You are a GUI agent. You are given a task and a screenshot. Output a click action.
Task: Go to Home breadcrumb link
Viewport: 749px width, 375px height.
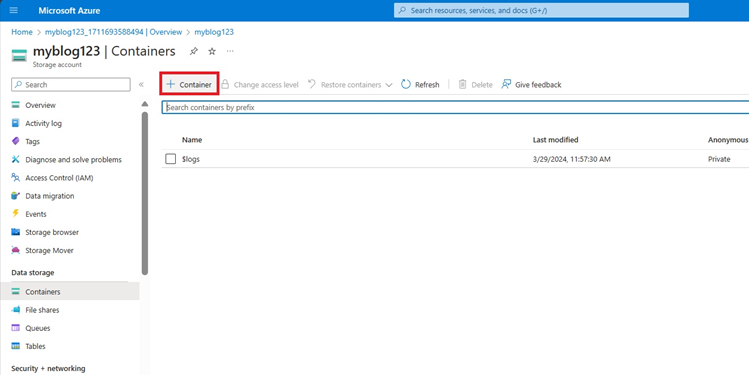pos(22,32)
